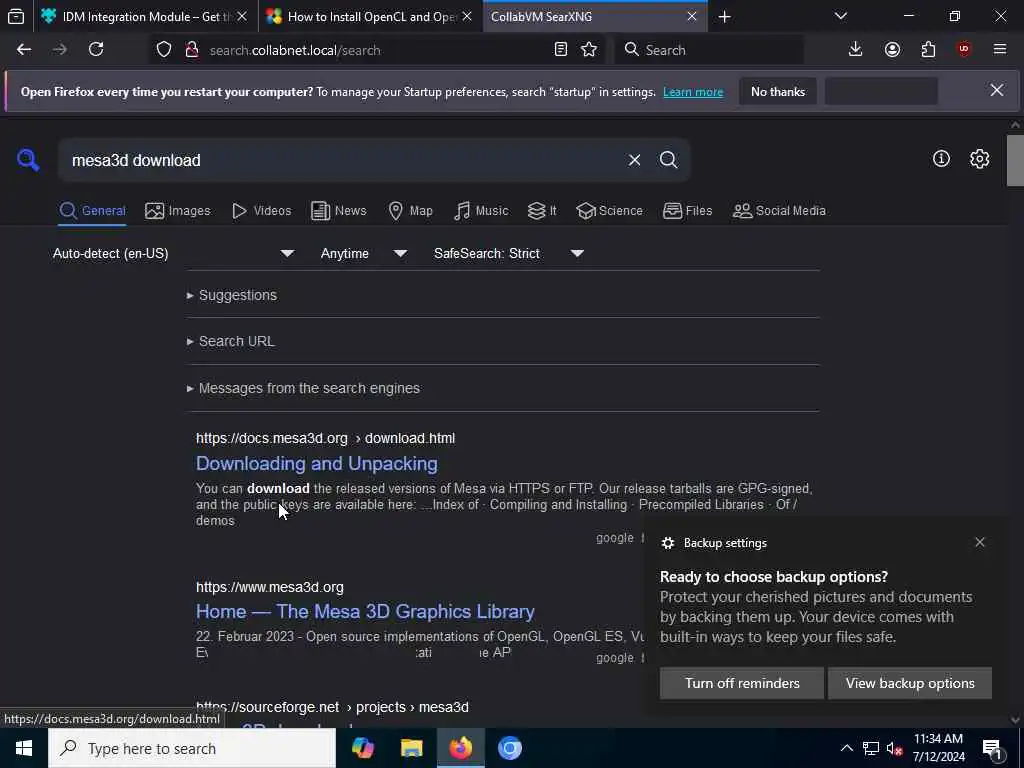Dismiss the Firefox startup notification bar
This screenshot has height=768, width=1024.
tap(997, 91)
